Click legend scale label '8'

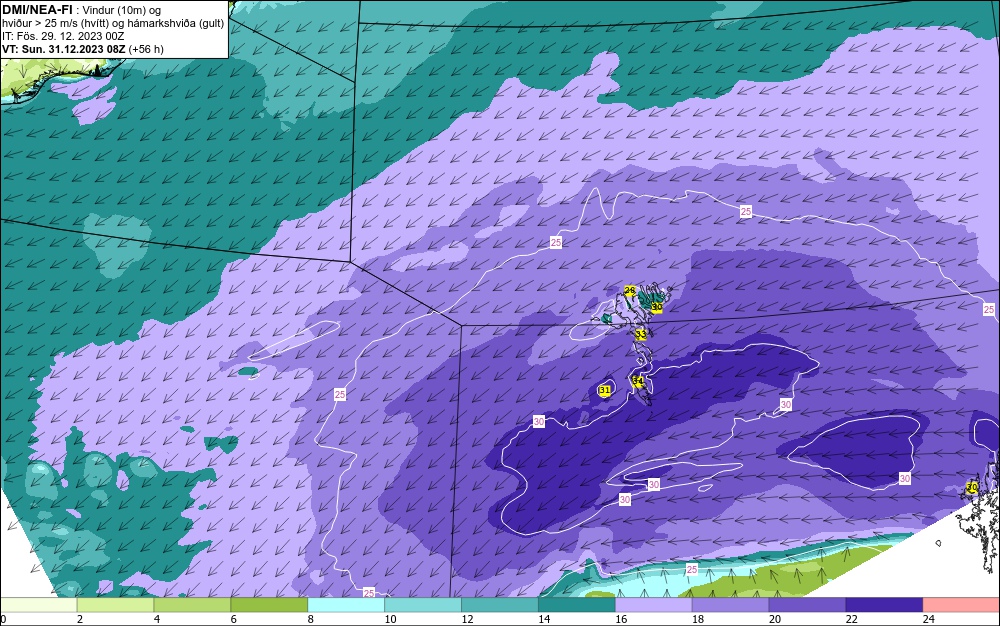click(311, 619)
